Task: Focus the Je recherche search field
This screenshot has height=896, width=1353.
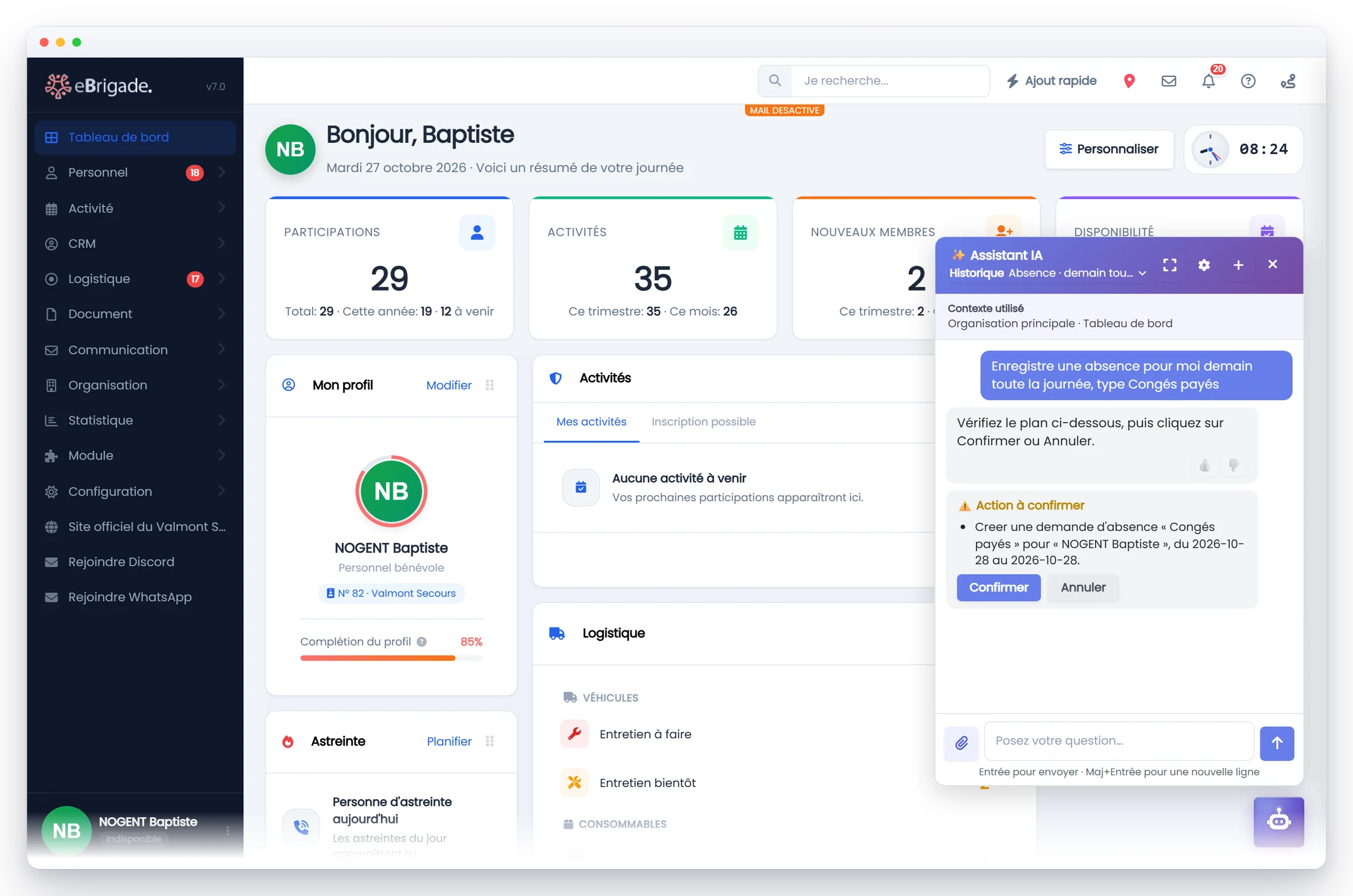Action: click(x=890, y=81)
